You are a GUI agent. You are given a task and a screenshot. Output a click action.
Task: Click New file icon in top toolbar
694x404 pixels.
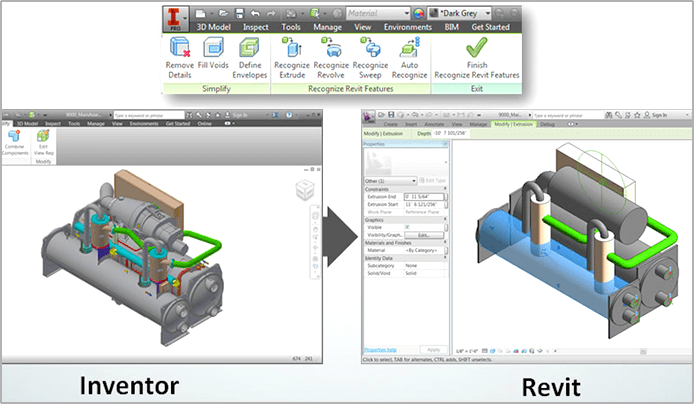[200, 13]
